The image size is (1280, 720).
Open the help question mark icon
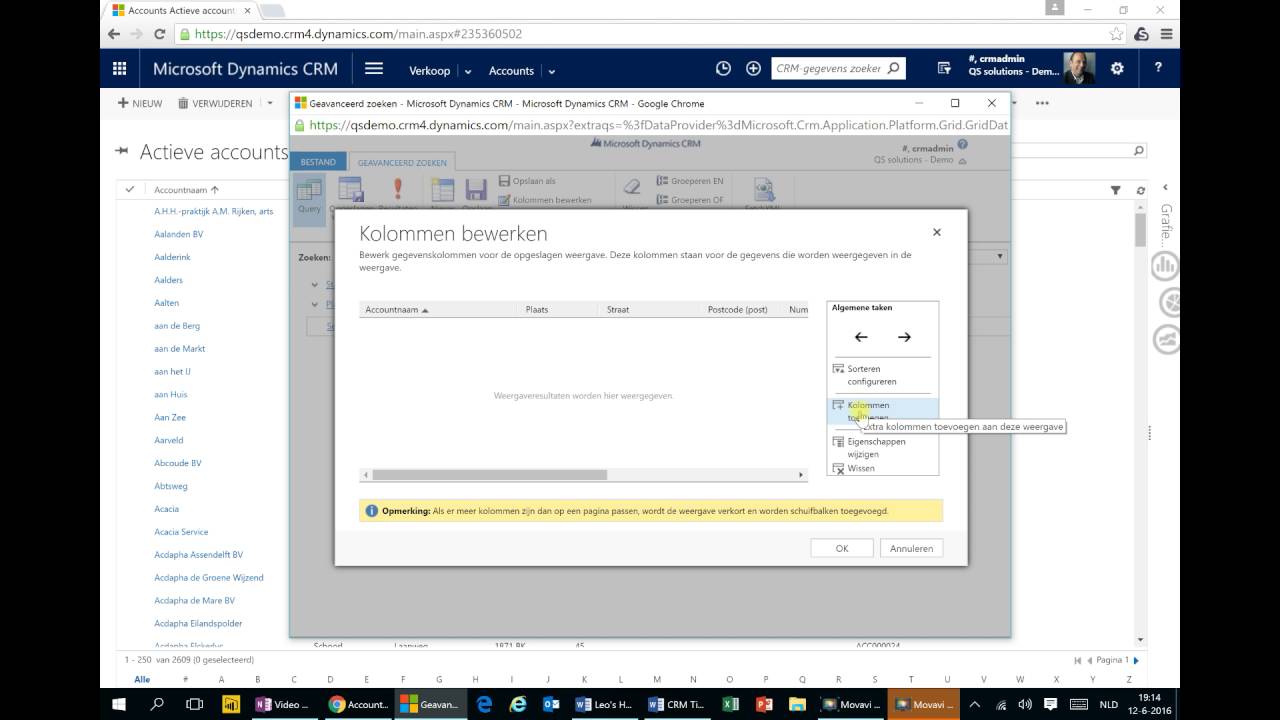[x=1158, y=69]
